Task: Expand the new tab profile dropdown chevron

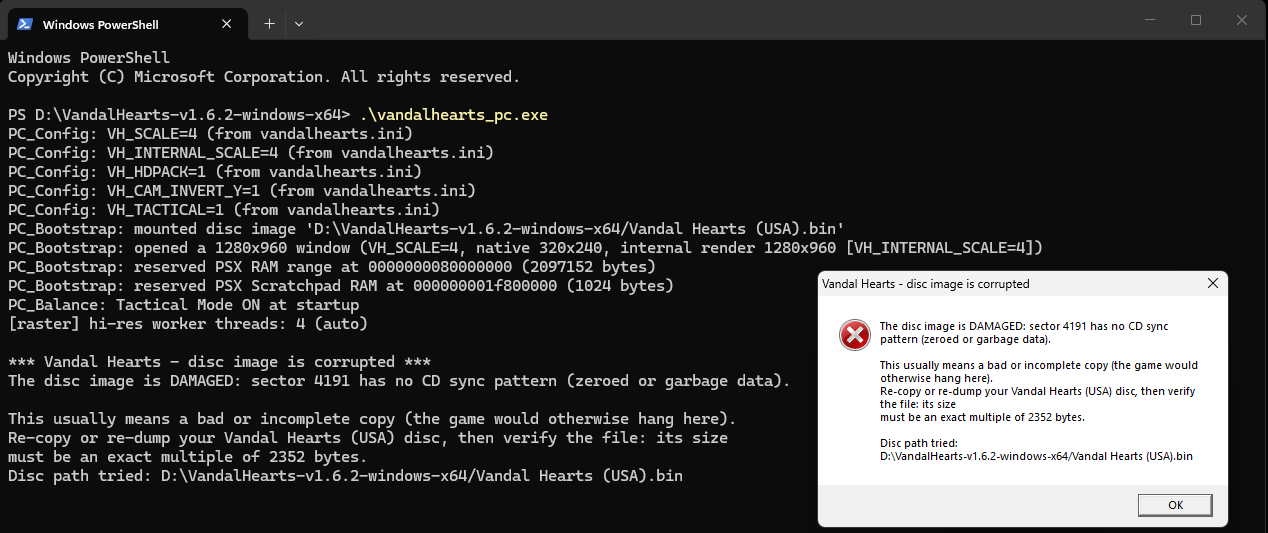Action: tap(299, 23)
